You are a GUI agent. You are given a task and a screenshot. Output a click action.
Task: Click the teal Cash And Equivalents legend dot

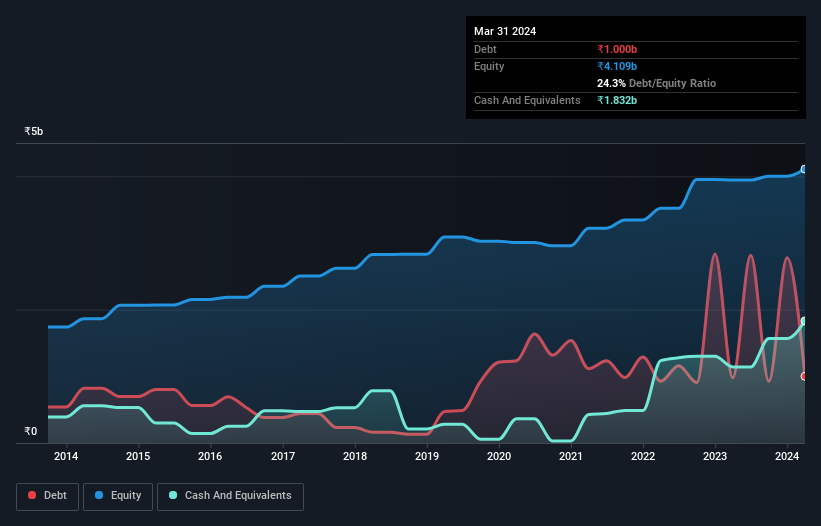(x=173, y=495)
